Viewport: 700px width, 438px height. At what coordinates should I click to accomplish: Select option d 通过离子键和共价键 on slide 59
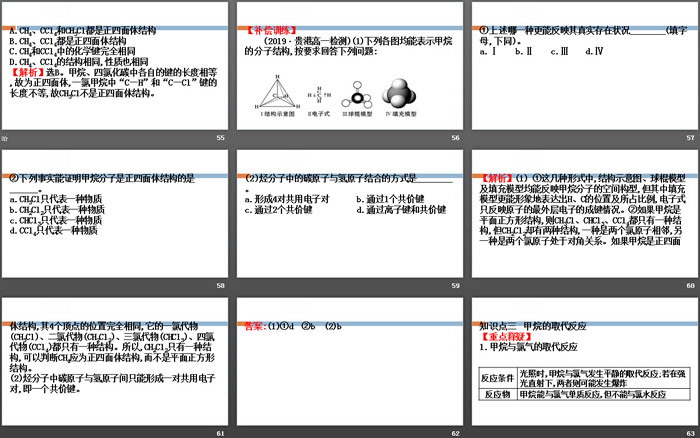[402, 211]
